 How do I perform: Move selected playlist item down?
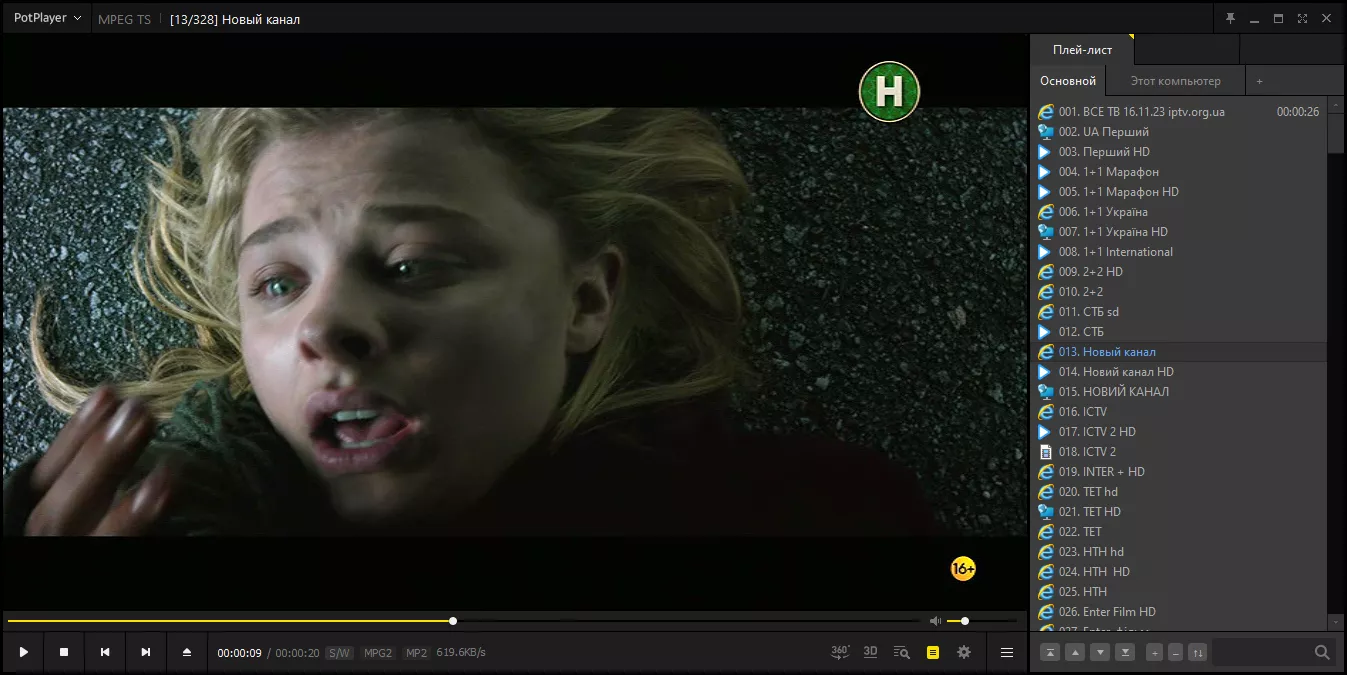tap(1100, 652)
